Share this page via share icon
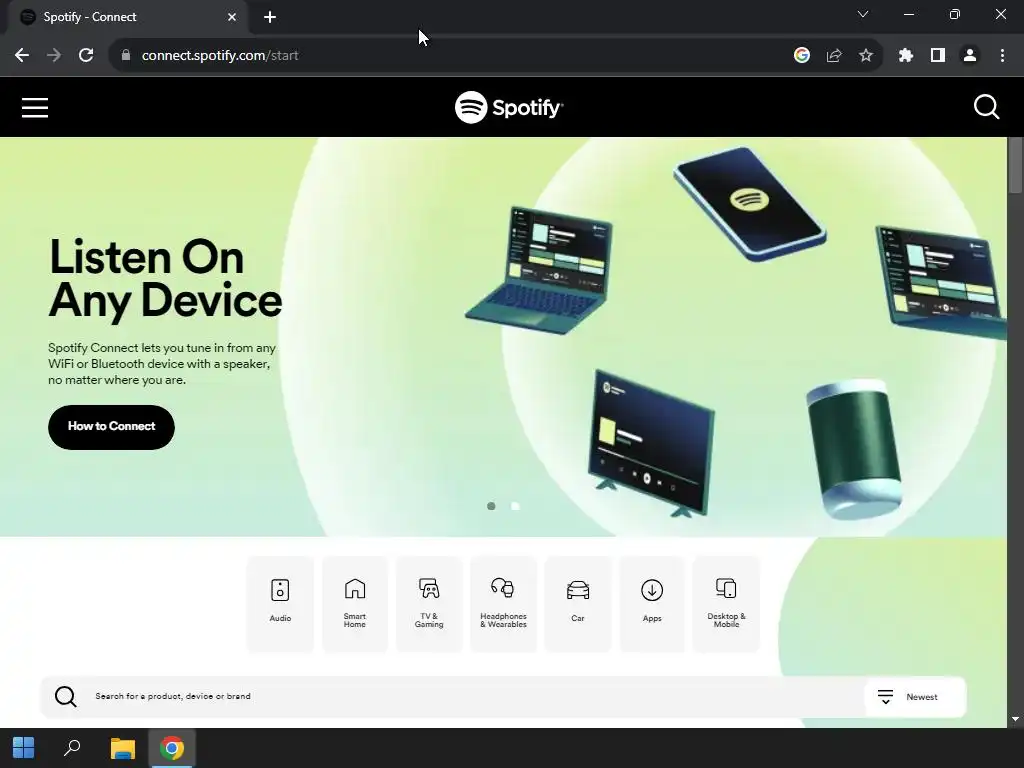The height and width of the screenshot is (768, 1024). pos(834,56)
